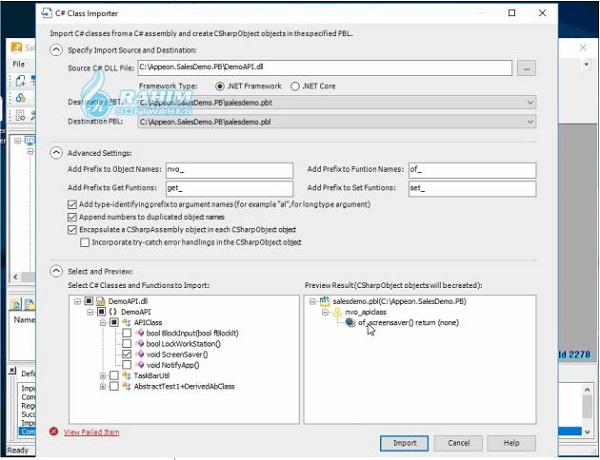
Task: Click the Add Prefix to Get Functions field
Action: 230,188
